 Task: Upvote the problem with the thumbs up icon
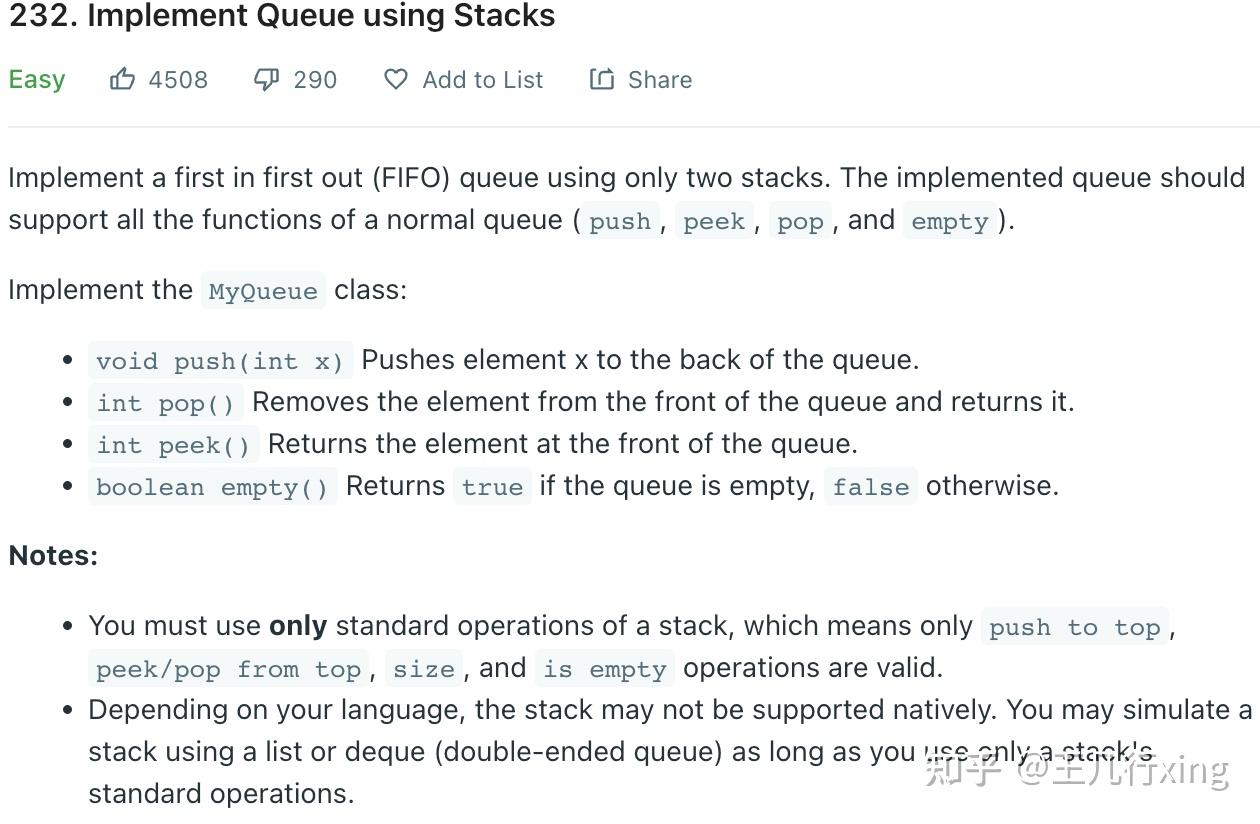[121, 79]
